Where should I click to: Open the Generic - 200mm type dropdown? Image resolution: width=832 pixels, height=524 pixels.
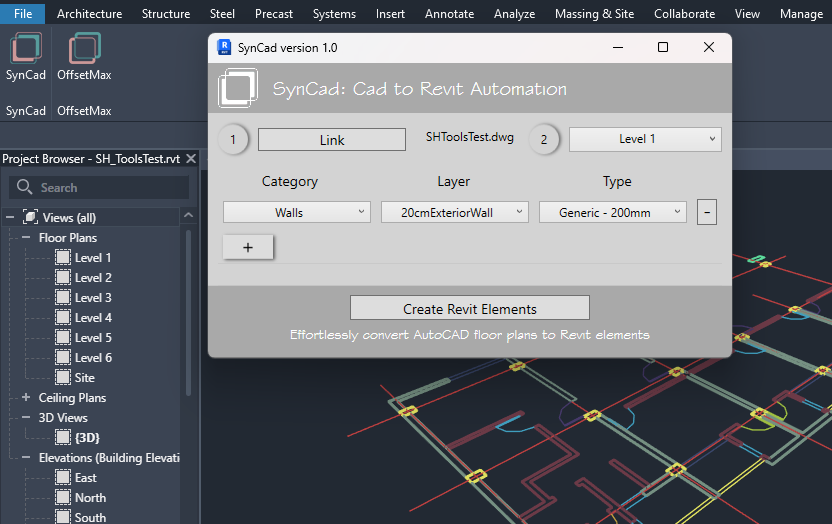click(x=613, y=212)
